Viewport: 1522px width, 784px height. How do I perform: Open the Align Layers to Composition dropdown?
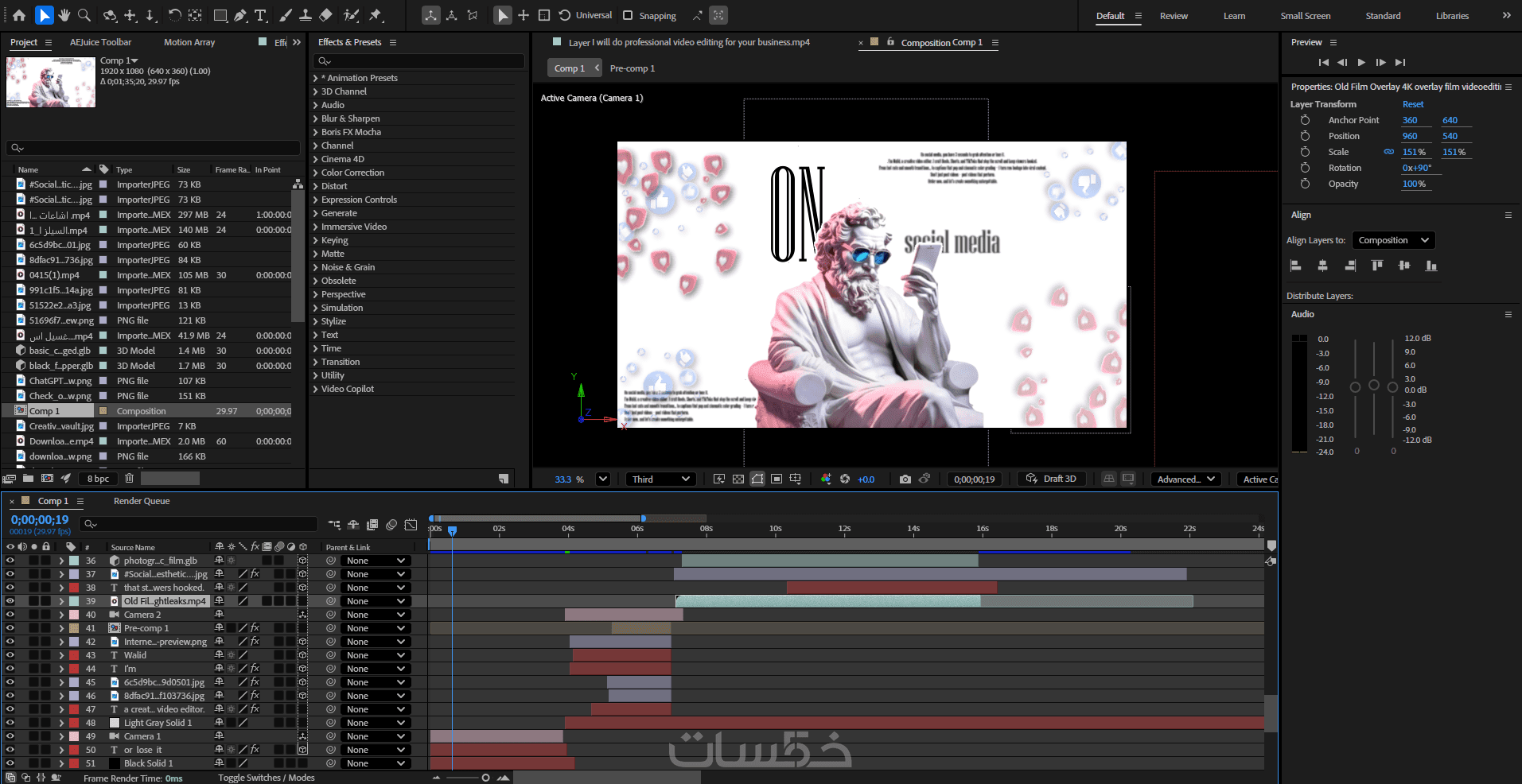[x=1393, y=240]
